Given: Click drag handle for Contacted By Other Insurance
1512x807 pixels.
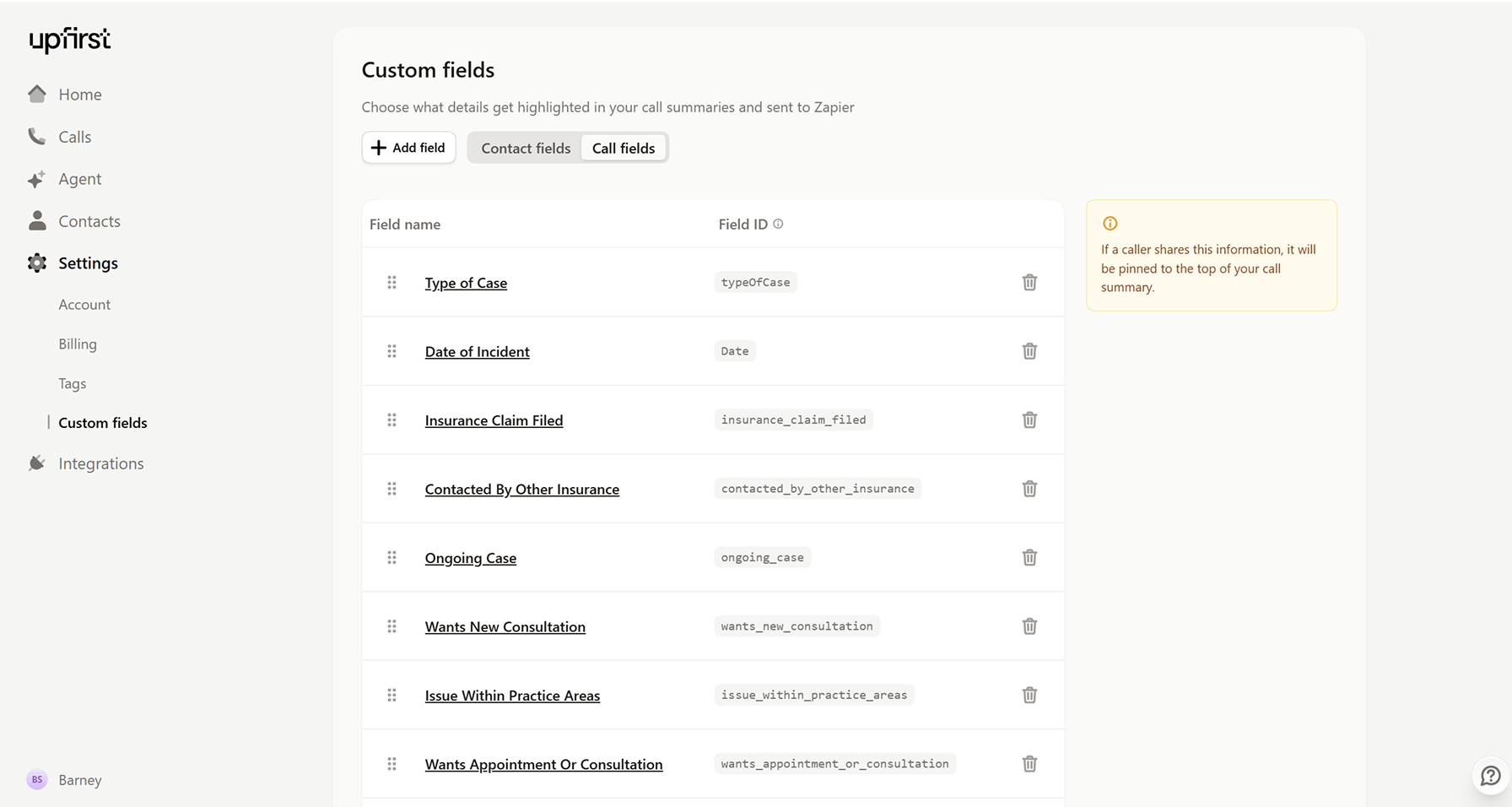Looking at the screenshot, I should pyautogui.click(x=391, y=489).
